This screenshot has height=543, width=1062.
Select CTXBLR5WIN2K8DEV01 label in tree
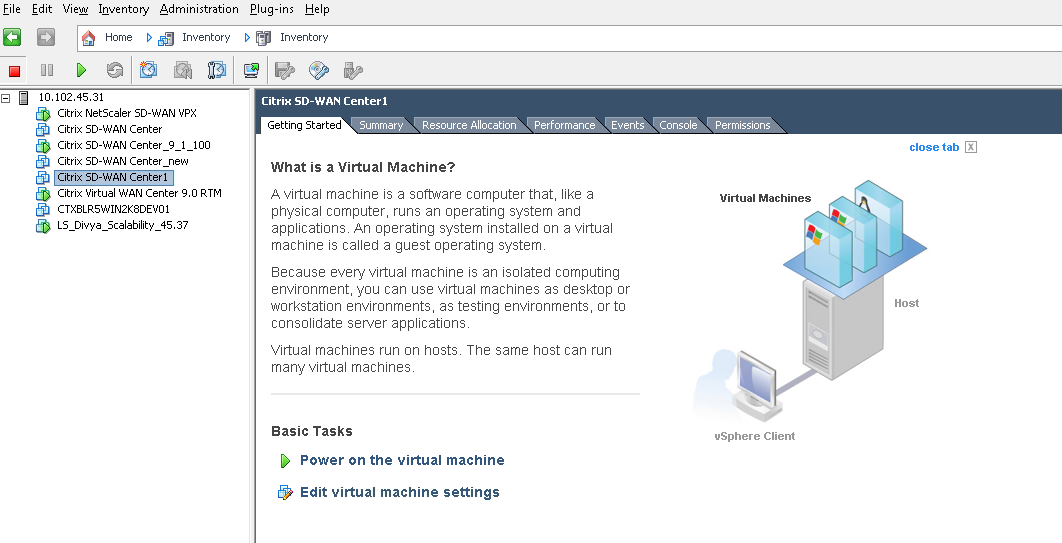[114, 209]
